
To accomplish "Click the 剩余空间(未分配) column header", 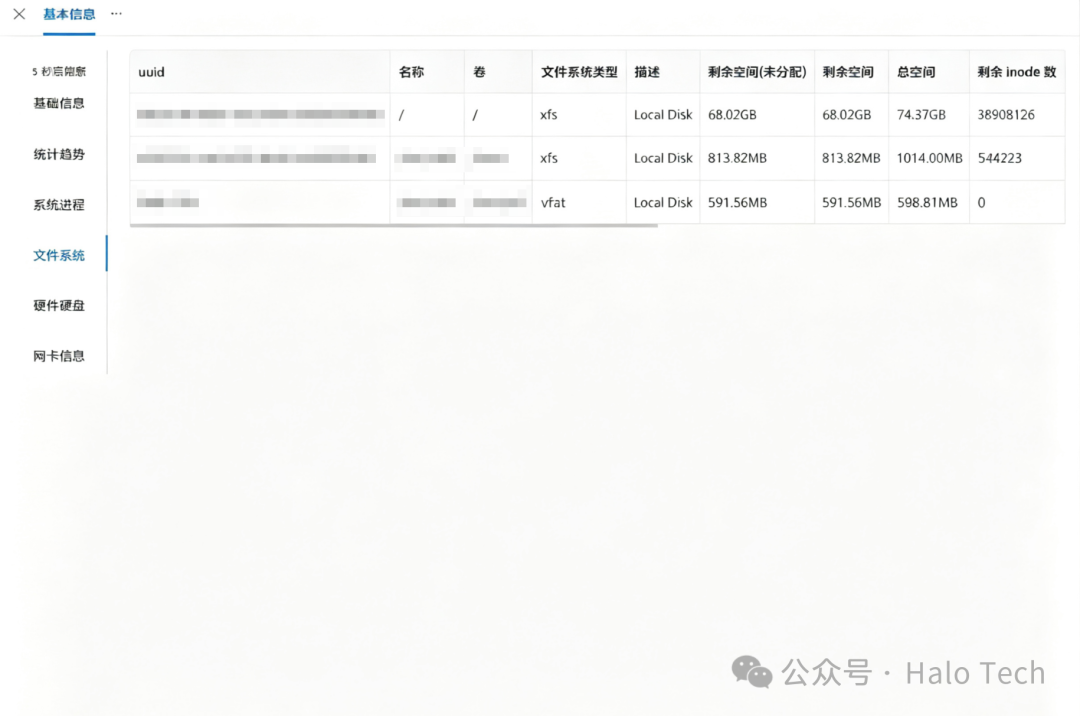I will (x=757, y=72).
